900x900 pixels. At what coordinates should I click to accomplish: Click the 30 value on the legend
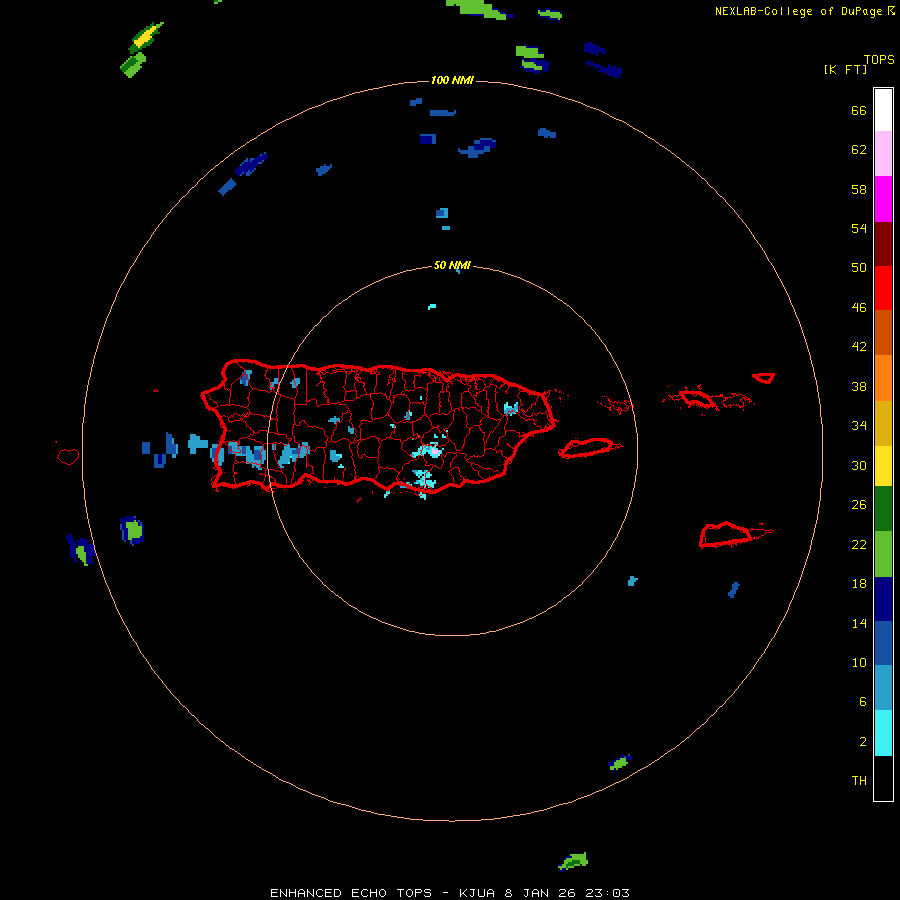click(859, 465)
